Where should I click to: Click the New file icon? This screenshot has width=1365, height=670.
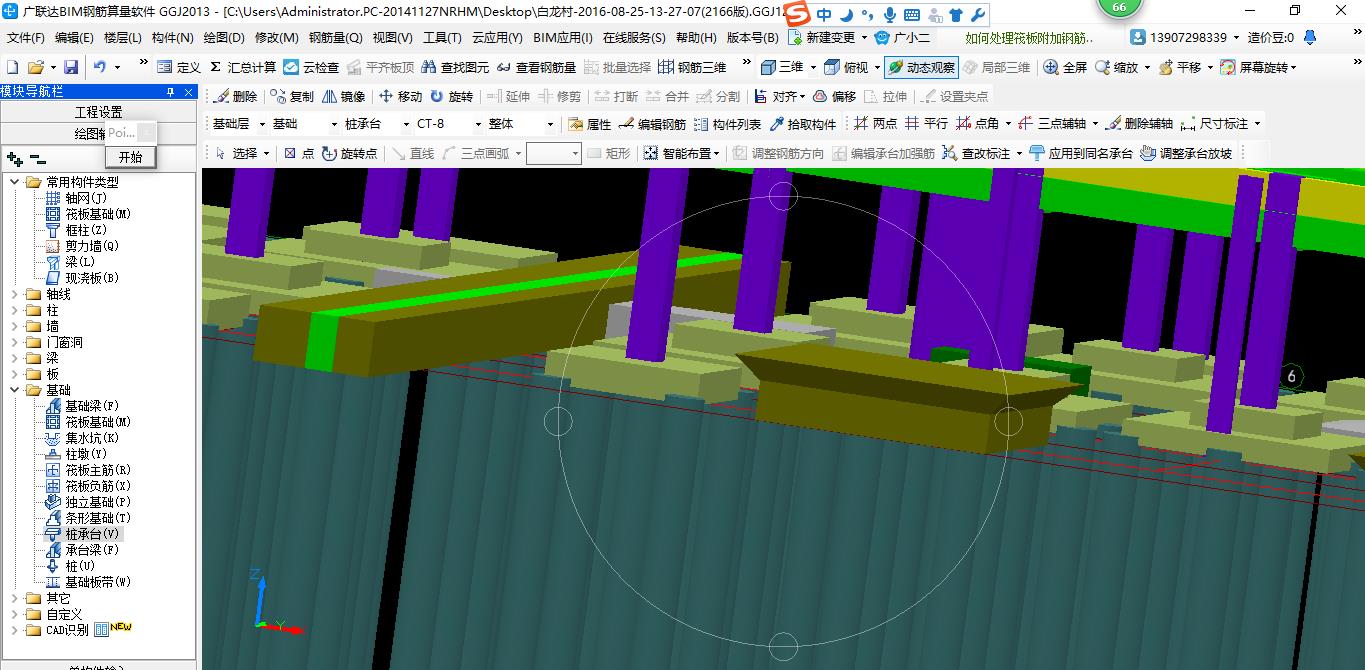(12, 67)
